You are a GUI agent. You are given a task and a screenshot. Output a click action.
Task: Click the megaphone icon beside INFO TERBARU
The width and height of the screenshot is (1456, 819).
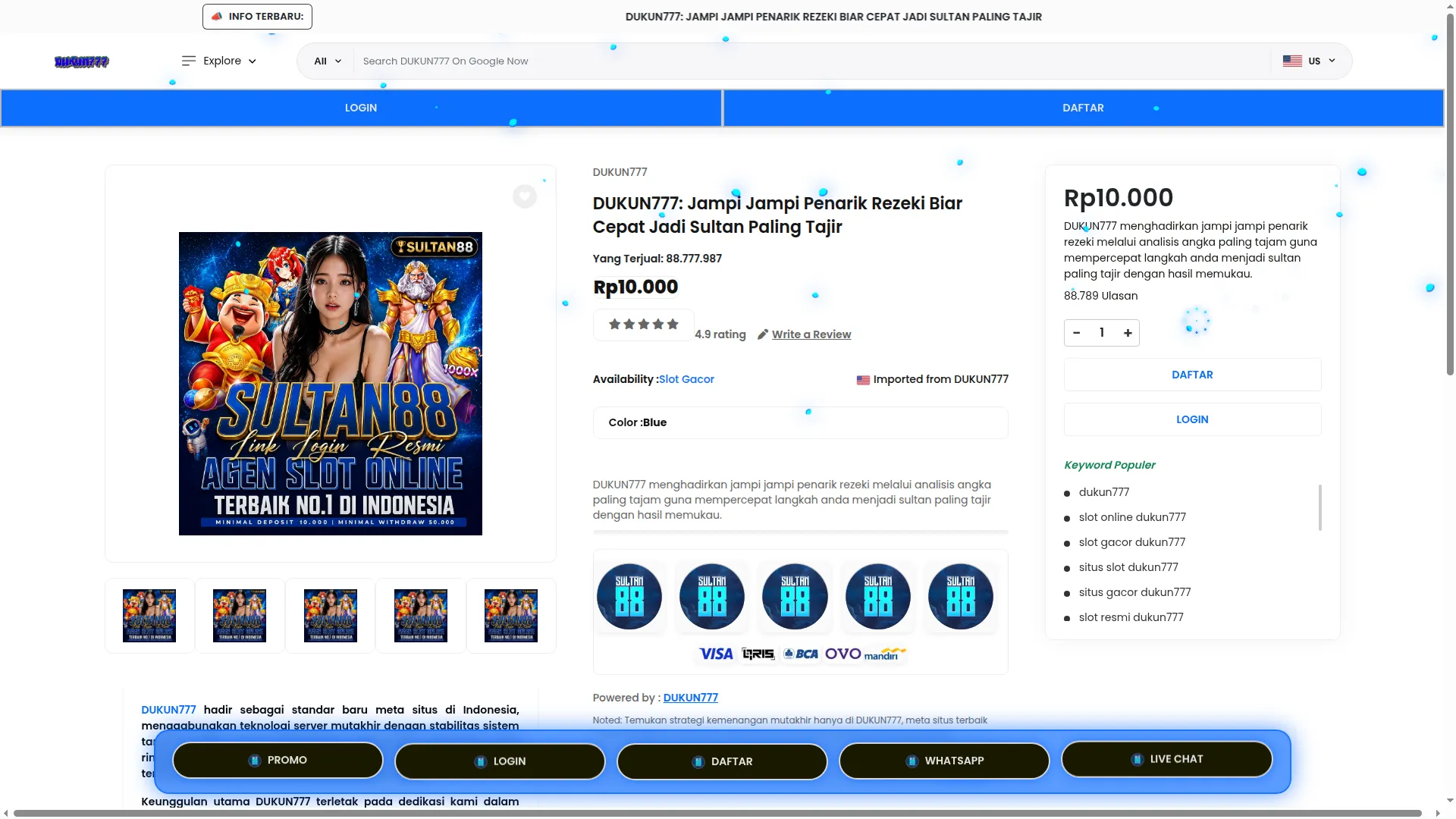(x=217, y=16)
